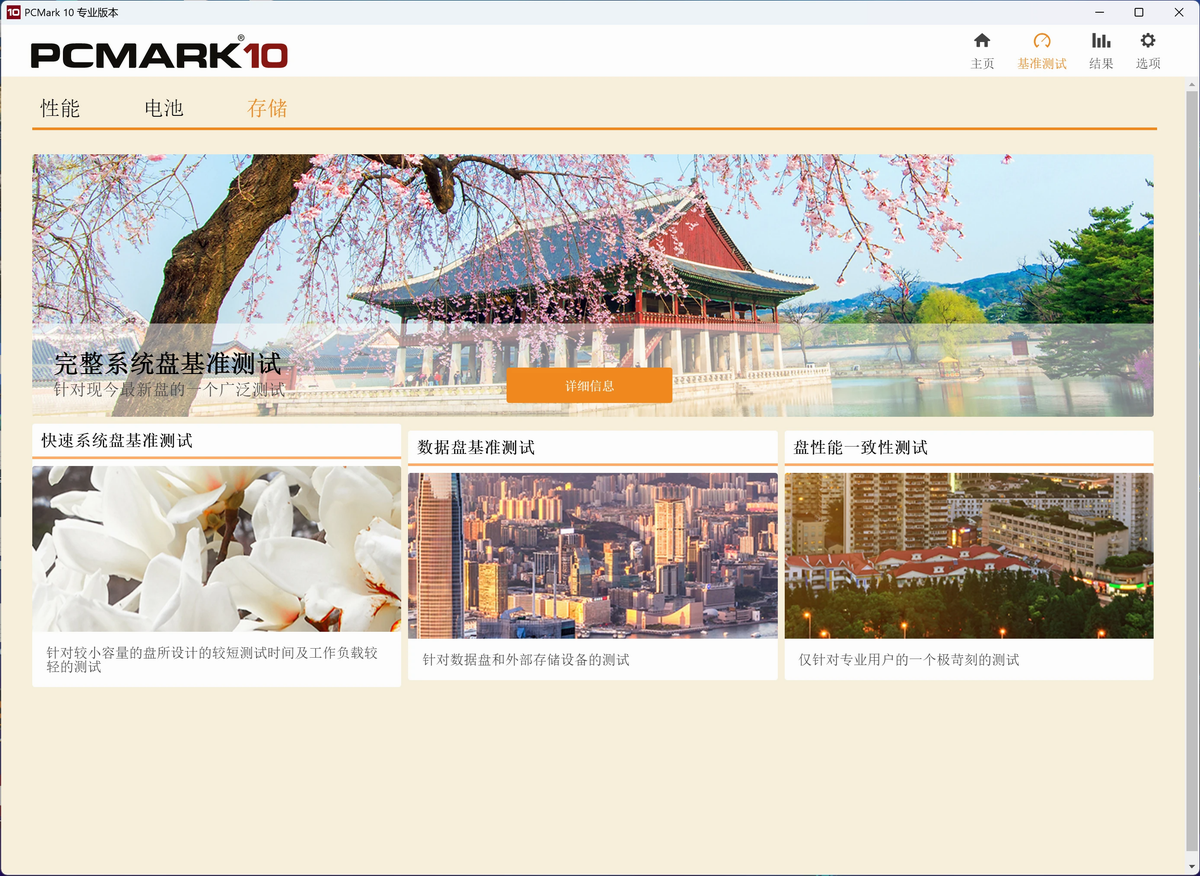The image size is (1200, 876).
Task: Select the white magnolia flower thumbnail
Action: pos(216,549)
